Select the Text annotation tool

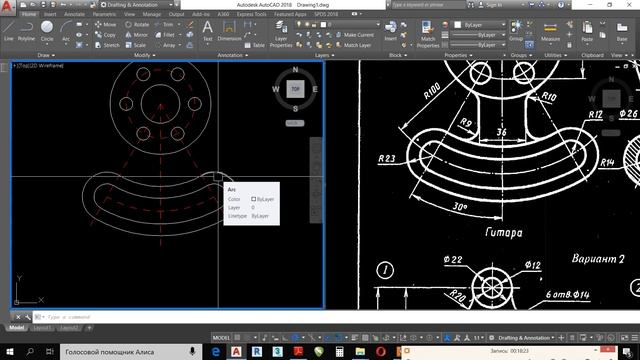[207, 31]
